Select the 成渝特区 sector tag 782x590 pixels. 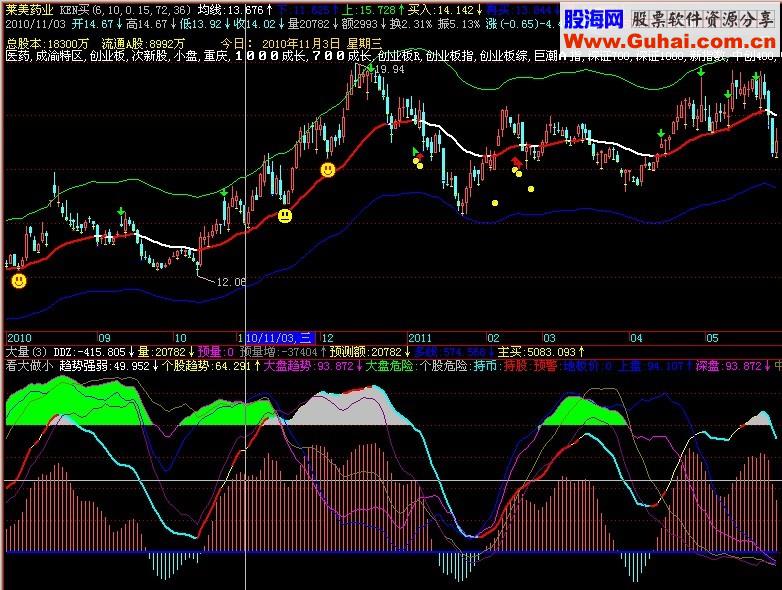pyautogui.click(x=58, y=56)
